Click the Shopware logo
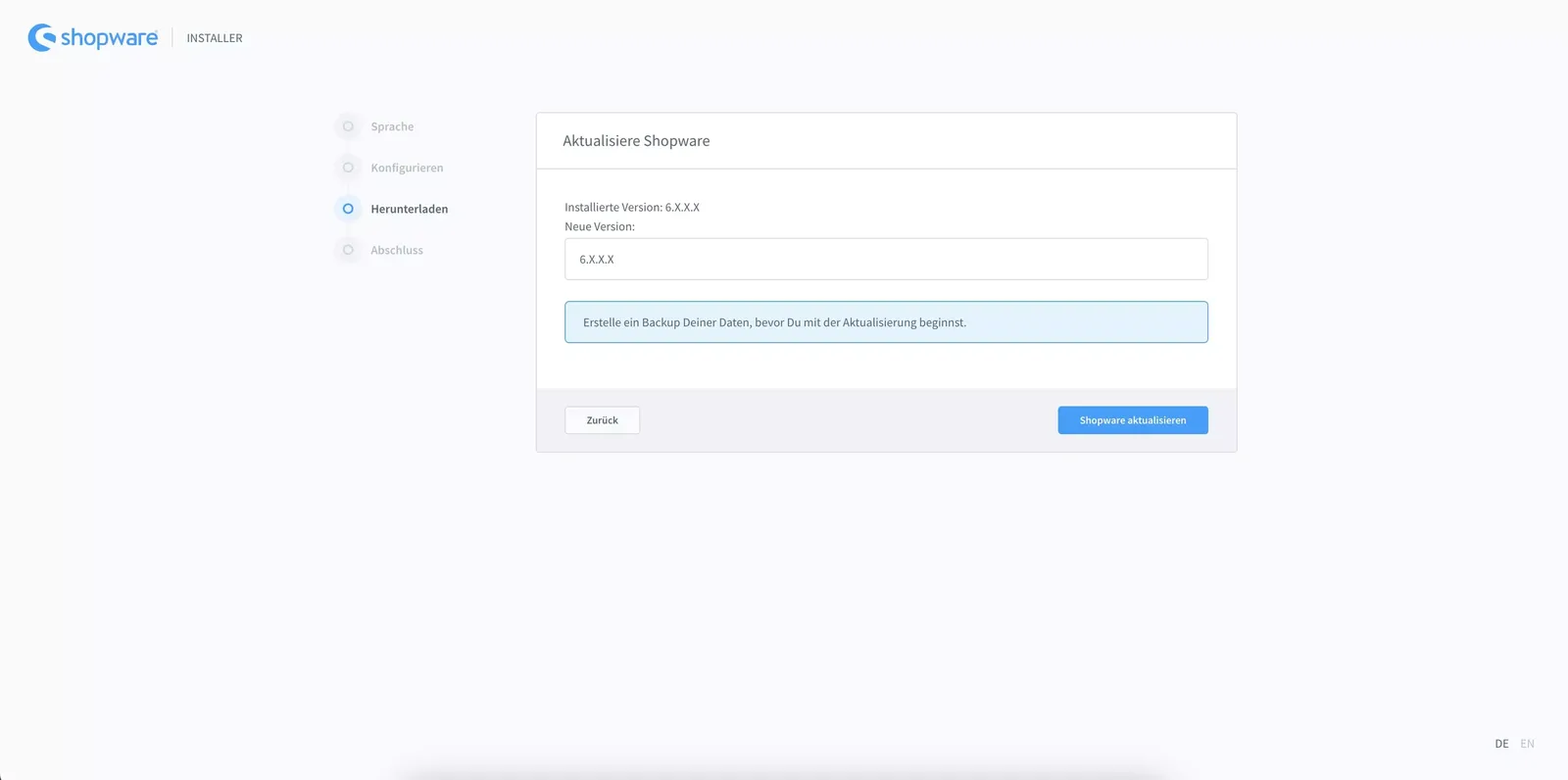 point(93,37)
